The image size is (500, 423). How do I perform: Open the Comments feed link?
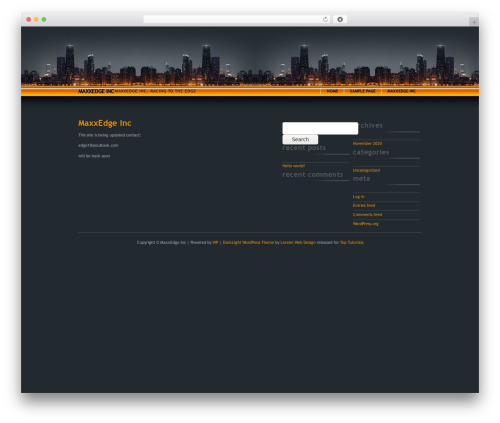(x=367, y=214)
